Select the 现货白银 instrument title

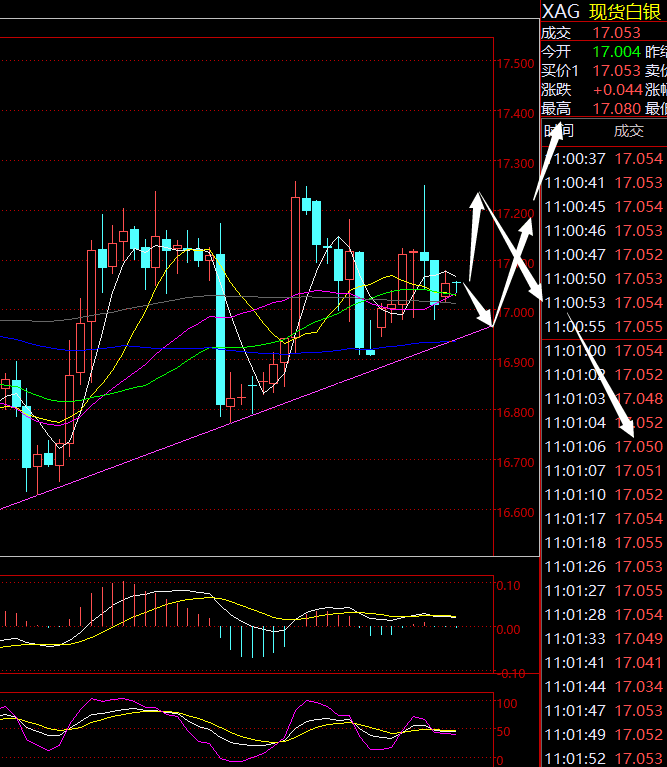click(625, 12)
